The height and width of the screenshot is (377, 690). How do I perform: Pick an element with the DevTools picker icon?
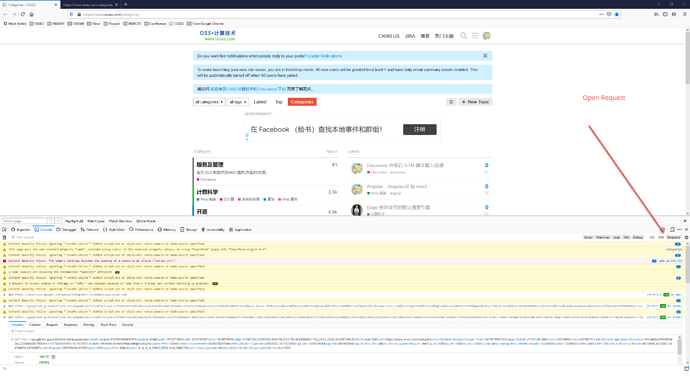click(4, 230)
